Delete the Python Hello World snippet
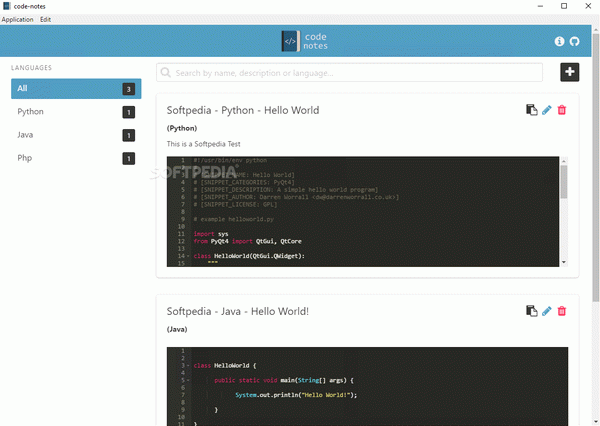The height and width of the screenshot is (426, 600). click(x=561, y=110)
